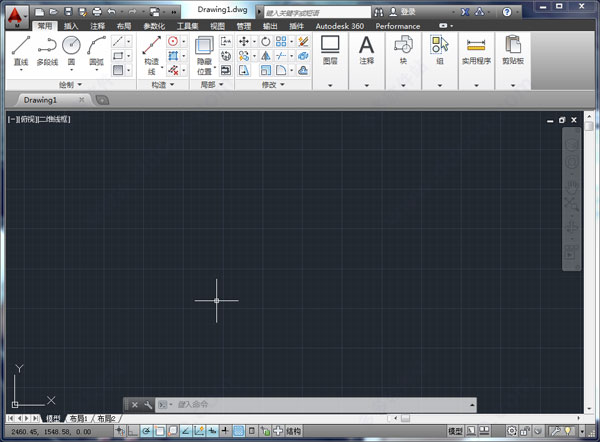The image size is (600, 442).
Task: Open the Performance ribbon tab
Action: pos(398,26)
